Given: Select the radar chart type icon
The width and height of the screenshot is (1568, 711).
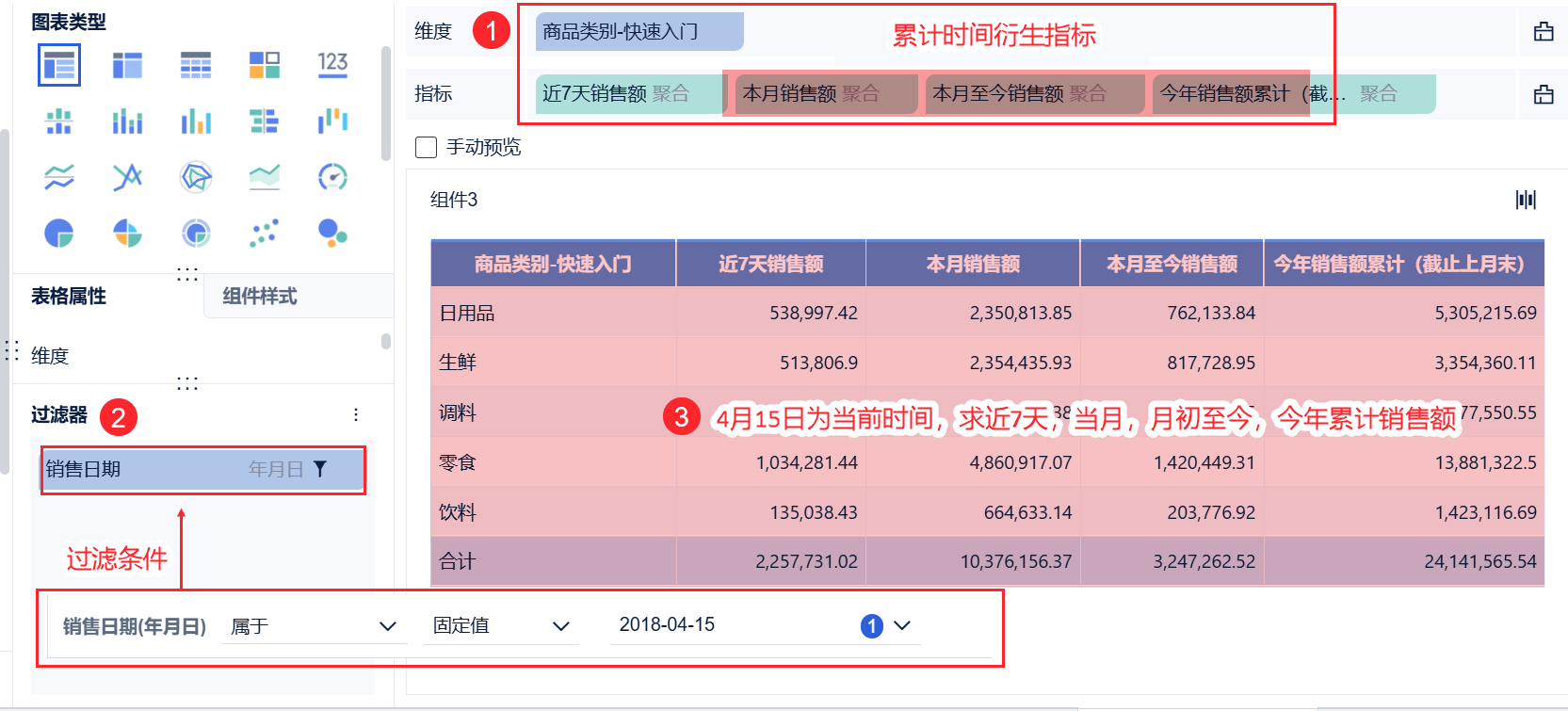Looking at the screenshot, I should (x=196, y=177).
